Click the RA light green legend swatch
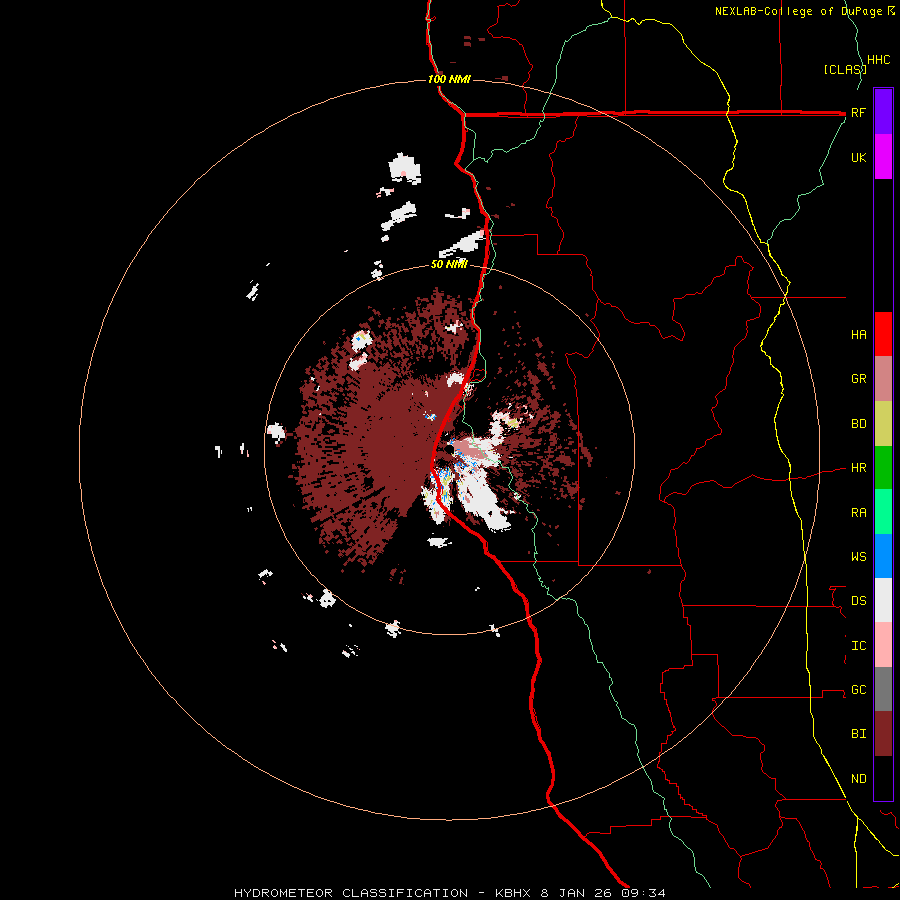Screen dimensions: 900x900 [883, 512]
